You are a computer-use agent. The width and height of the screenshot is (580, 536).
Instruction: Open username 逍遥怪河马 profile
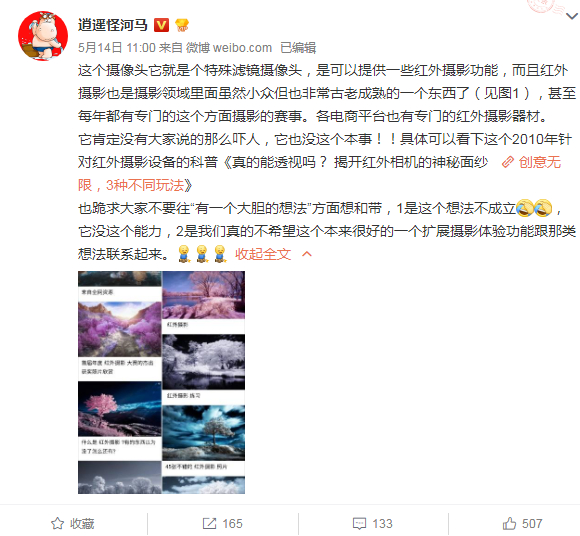click(112, 25)
